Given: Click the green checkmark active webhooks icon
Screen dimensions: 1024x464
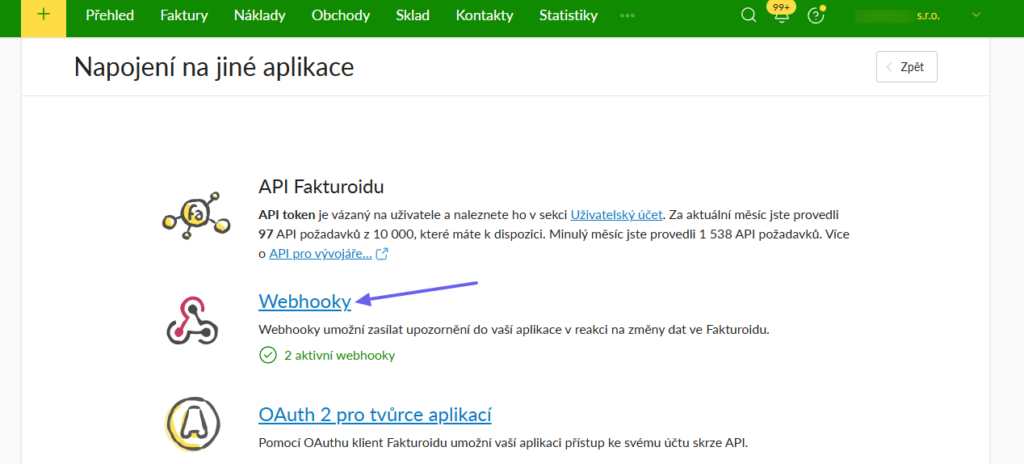Looking at the screenshot, I should point(268,356).
